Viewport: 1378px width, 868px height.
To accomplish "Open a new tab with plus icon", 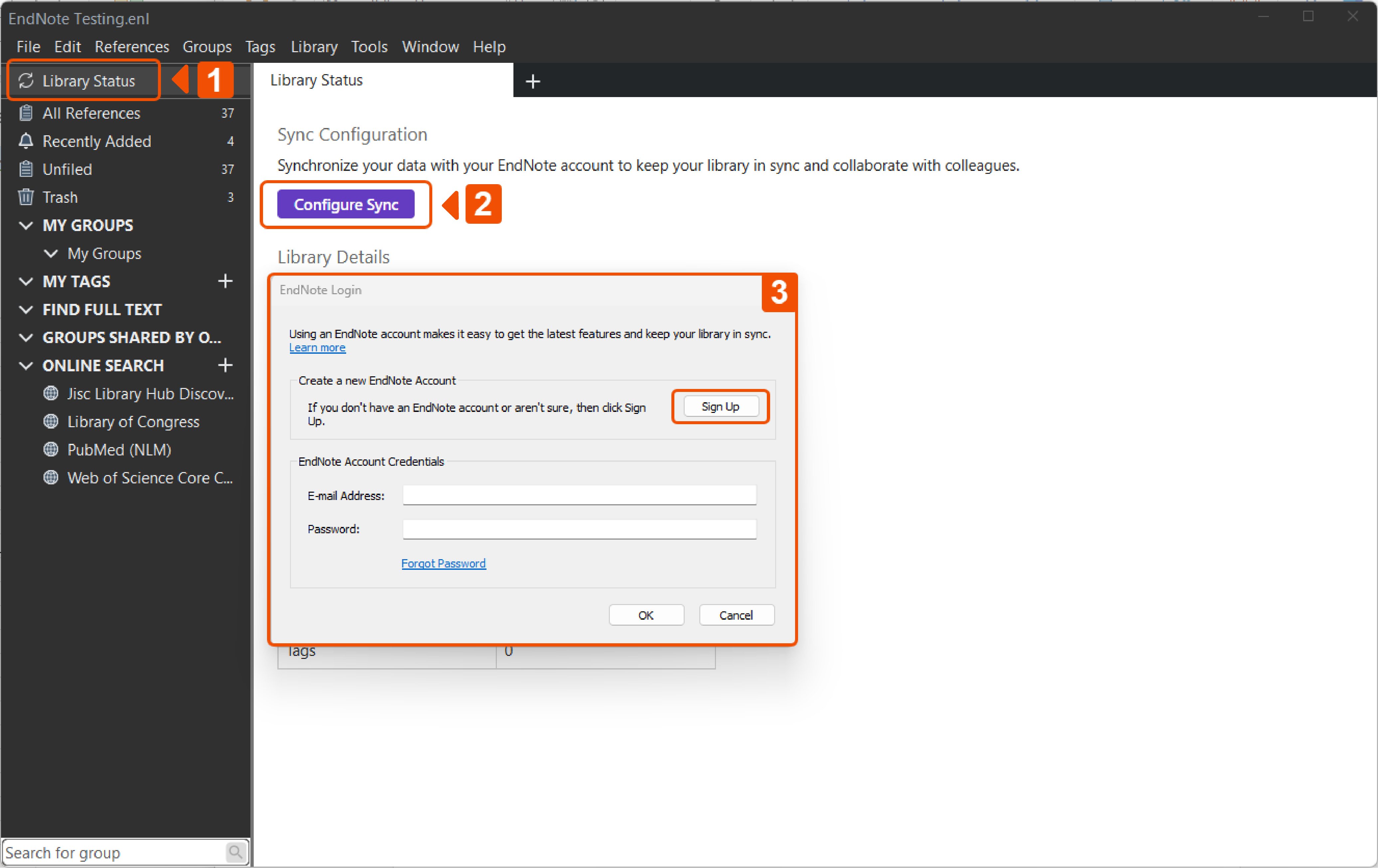I will click(x=533, y=81).
